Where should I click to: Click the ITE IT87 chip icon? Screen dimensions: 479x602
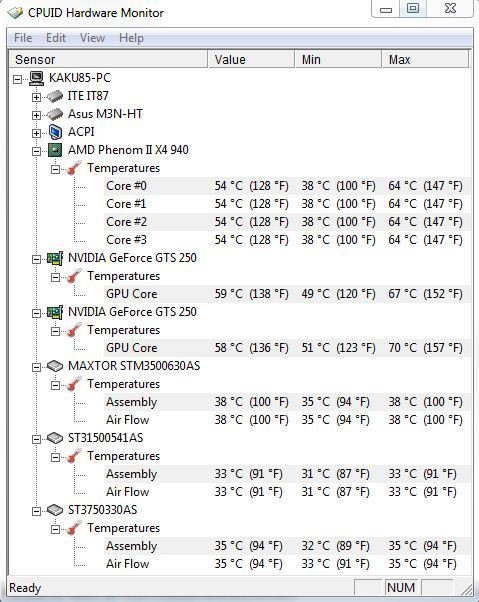coord(55,96)
